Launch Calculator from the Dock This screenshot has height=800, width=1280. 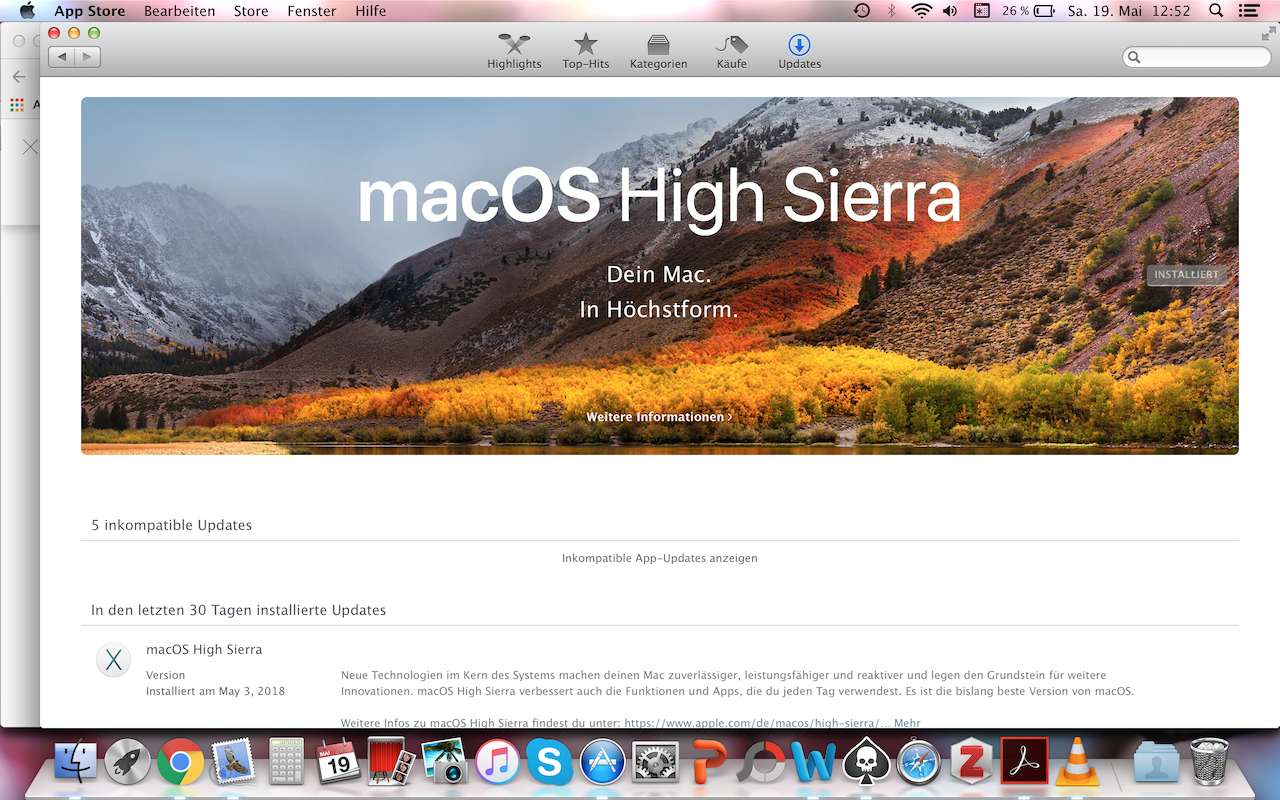pyautogui.click(x=286, y=762)
